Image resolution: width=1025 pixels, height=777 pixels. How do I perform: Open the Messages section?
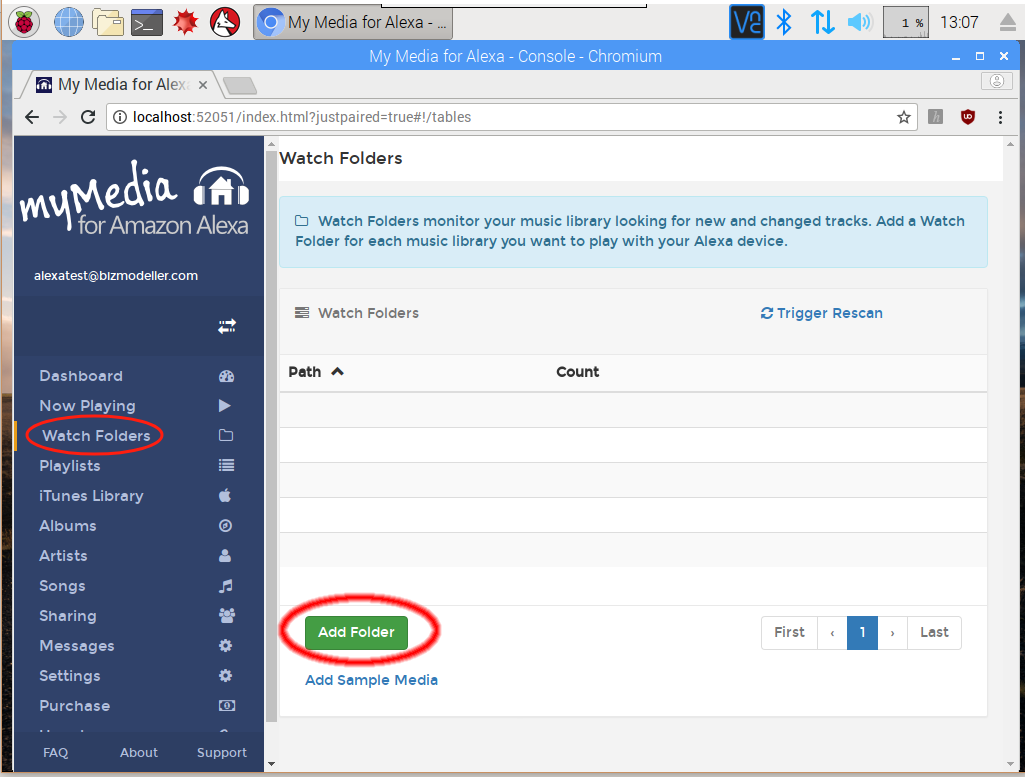pyautogui.click(x=77, y=646)
